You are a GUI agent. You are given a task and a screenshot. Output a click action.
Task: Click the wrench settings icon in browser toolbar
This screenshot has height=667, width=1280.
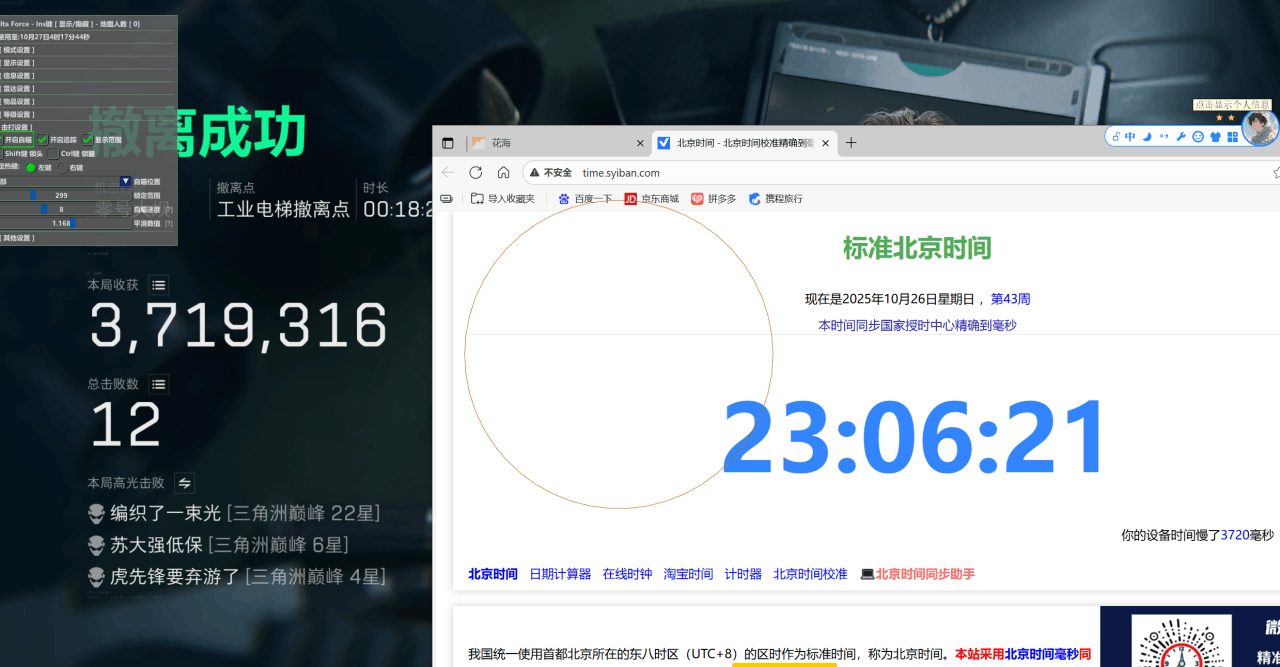click(x=1181, y=136)
